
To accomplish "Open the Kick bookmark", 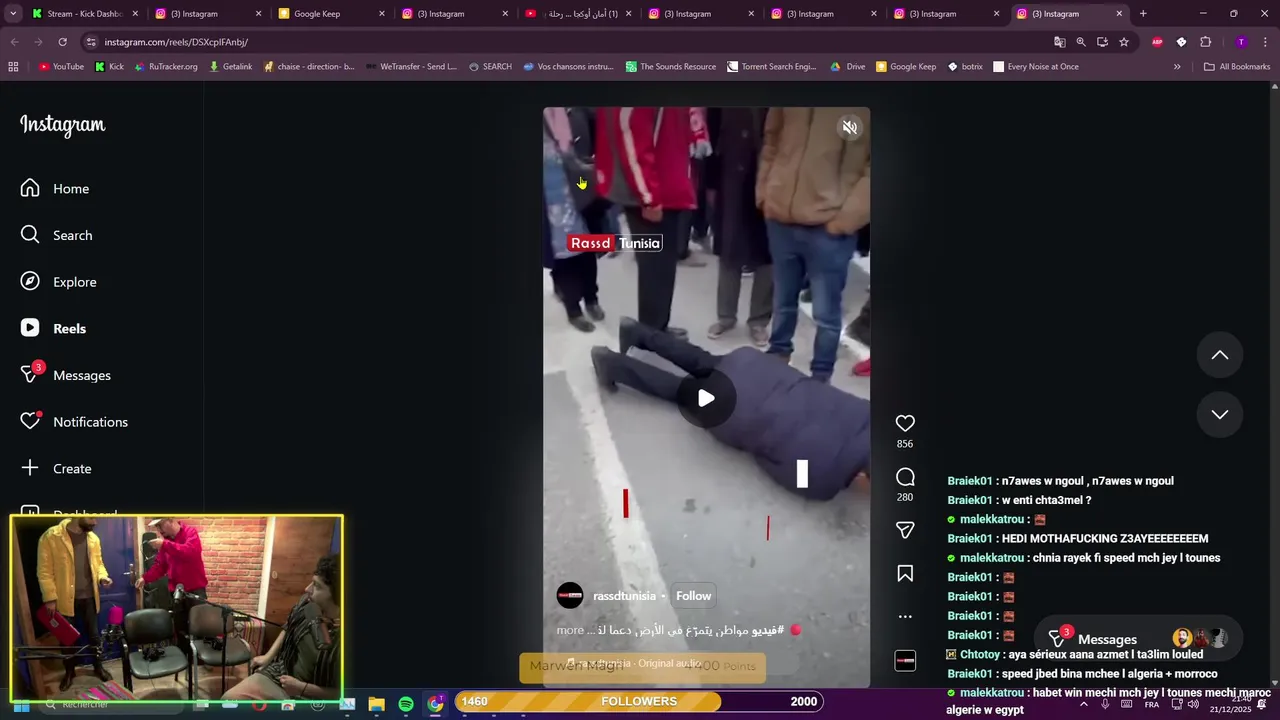I will pos(109,67).
